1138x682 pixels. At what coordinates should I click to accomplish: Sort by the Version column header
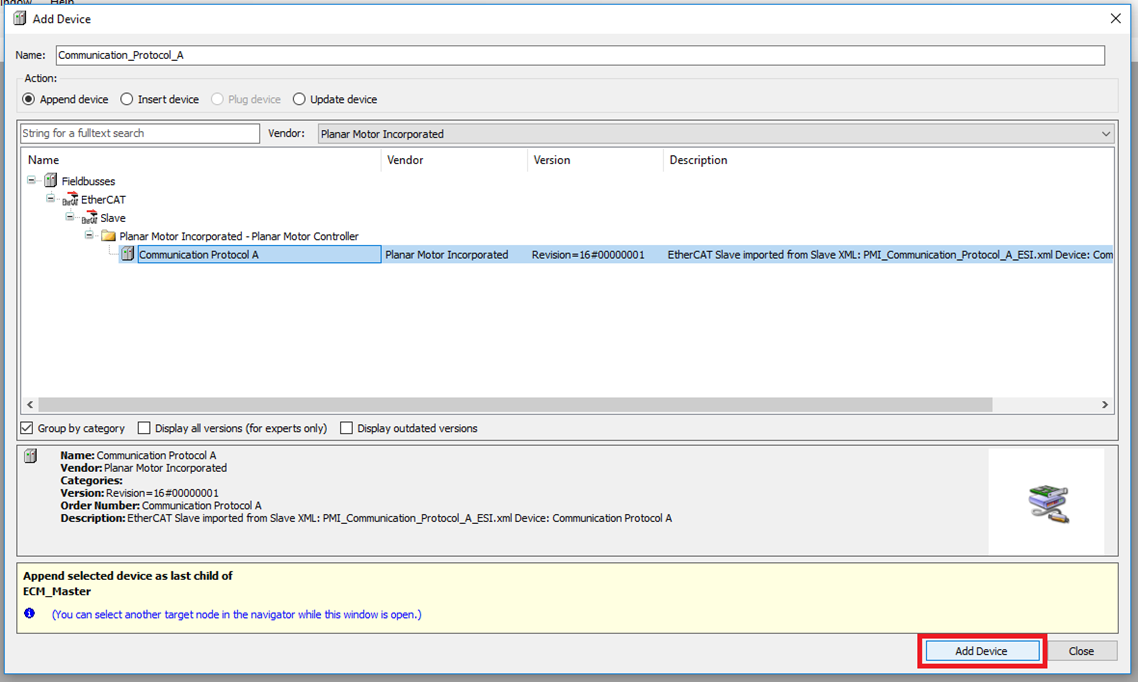pyautogui.click(x=552, y=160)
